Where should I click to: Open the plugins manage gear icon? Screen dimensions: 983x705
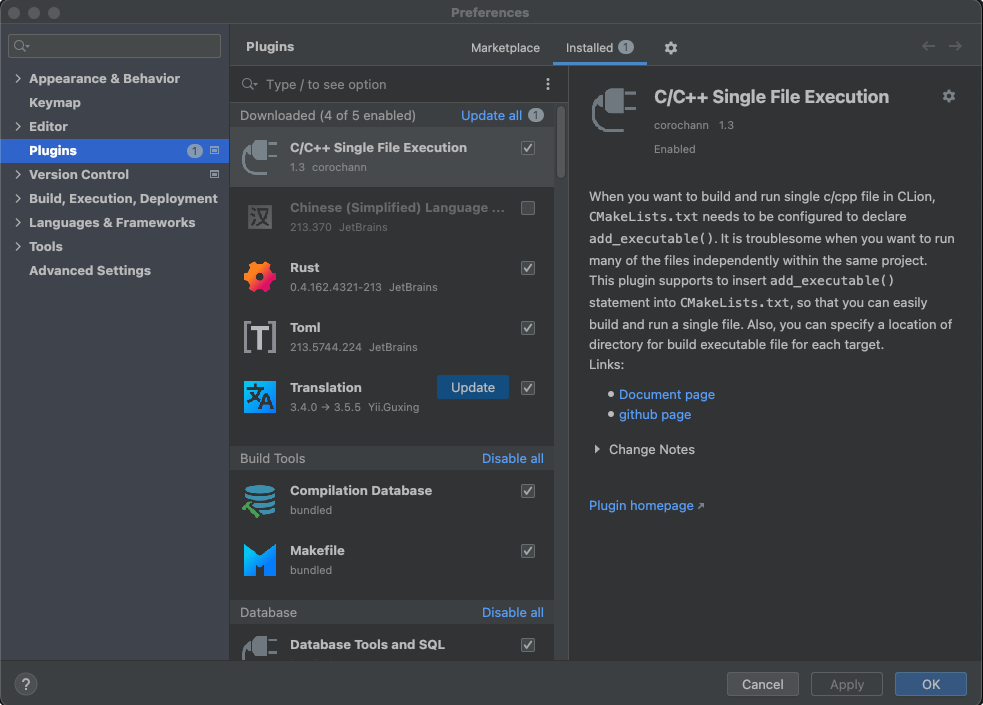(x=670, y=48)
